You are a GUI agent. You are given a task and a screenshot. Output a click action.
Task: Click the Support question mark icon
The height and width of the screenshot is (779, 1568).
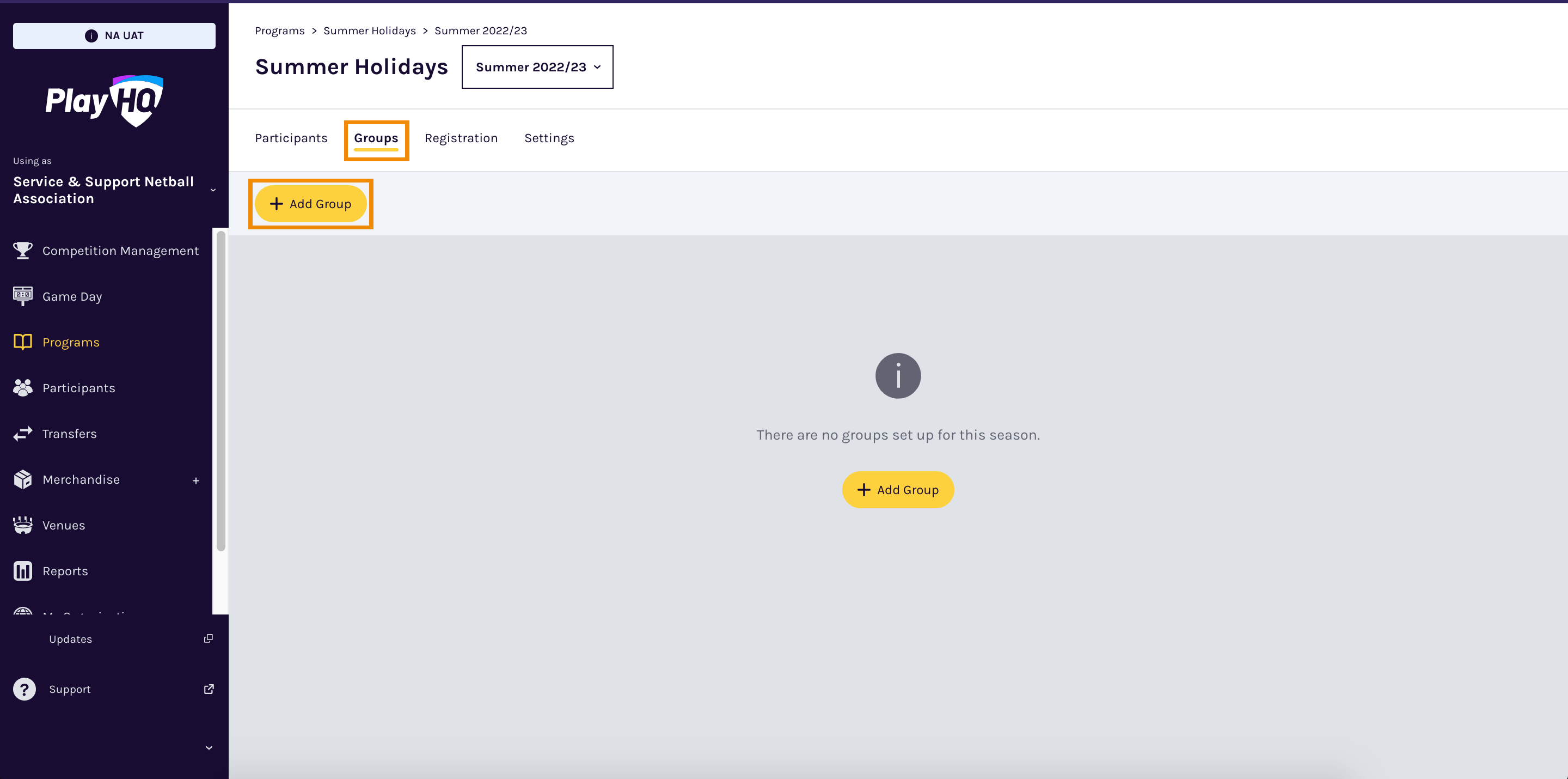[x=24, y=689]
